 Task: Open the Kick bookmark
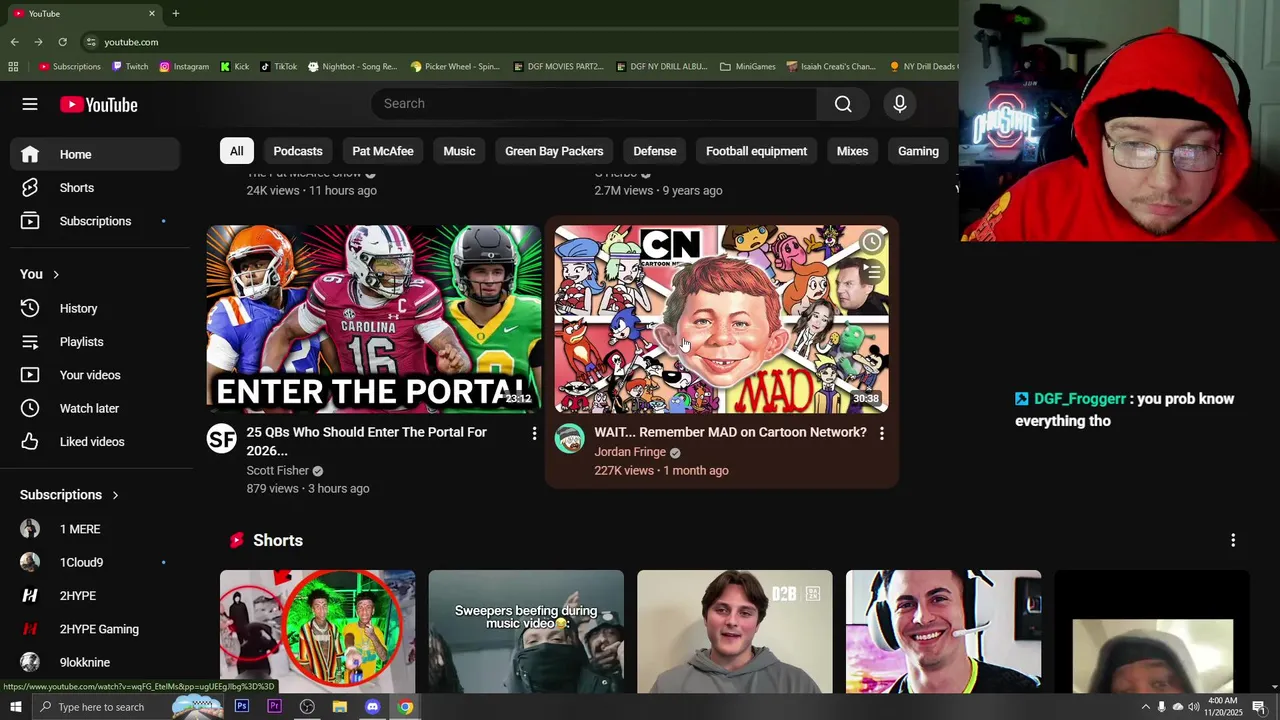coord(235,67)
